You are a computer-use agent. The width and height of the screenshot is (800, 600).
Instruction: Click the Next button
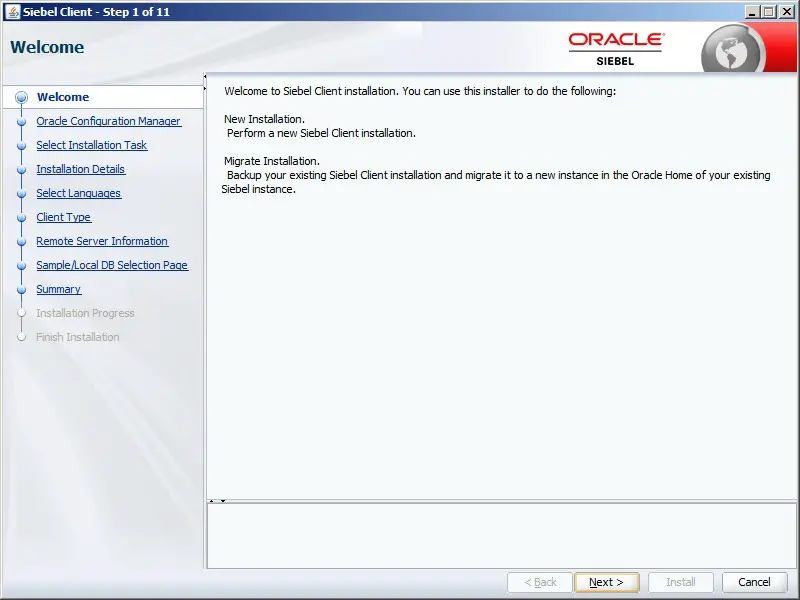tap(606, 582)
